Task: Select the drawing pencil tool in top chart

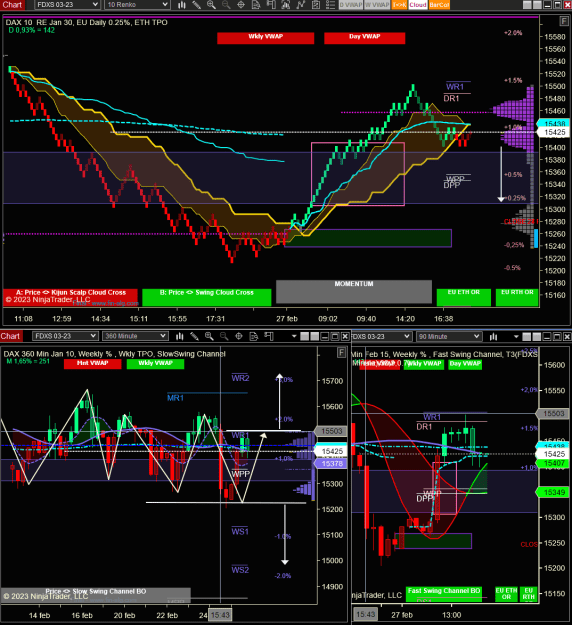Action: pos(197,5)
